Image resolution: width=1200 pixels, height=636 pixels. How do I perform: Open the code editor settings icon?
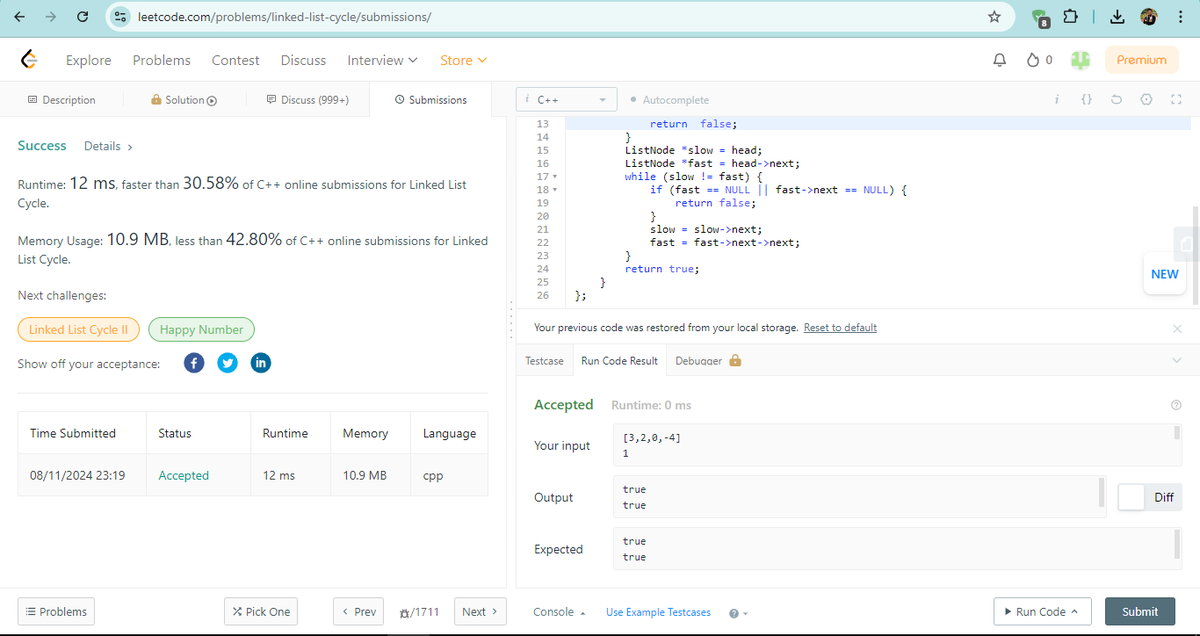coord(1146,100)
